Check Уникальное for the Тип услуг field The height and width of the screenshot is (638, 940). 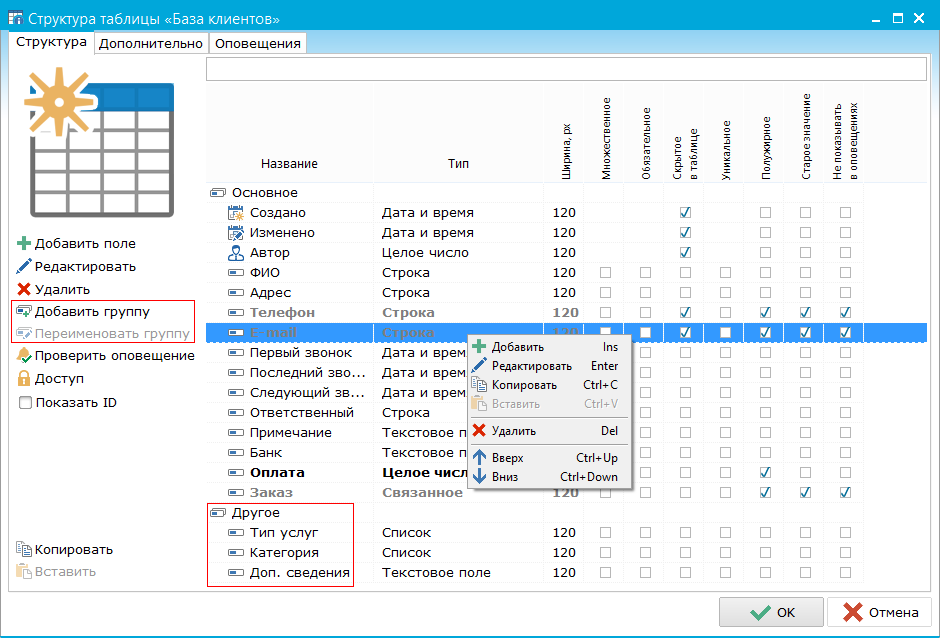pos(725,532)
